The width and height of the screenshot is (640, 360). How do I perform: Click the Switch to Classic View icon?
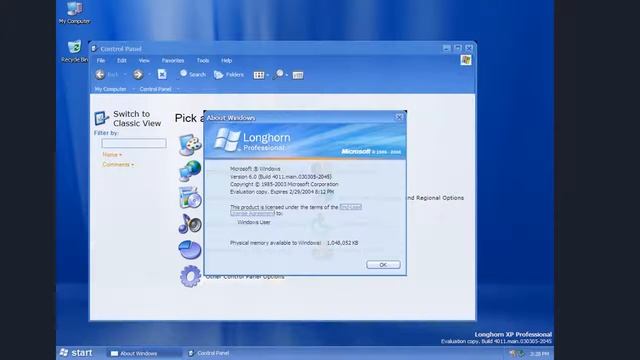tap(102, 118)
